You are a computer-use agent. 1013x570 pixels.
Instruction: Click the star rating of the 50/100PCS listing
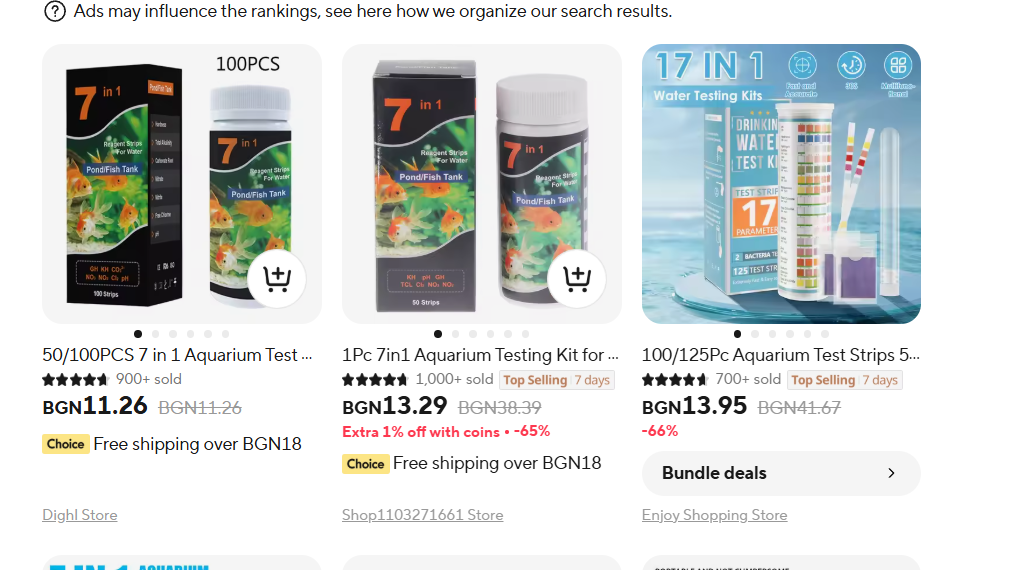[76, 379]
